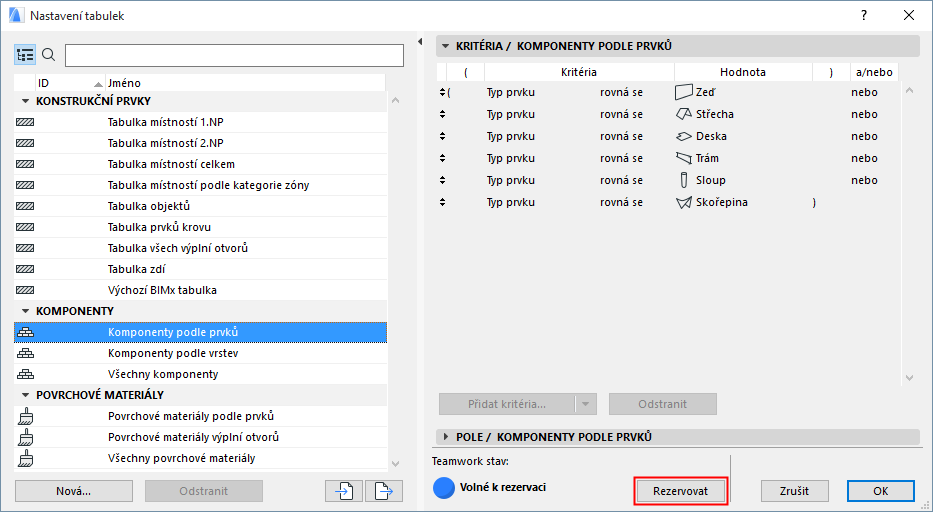Collapse the POVRCHOVÉ MATERIÁLY group
933x512 pixels.
point(25,395)
